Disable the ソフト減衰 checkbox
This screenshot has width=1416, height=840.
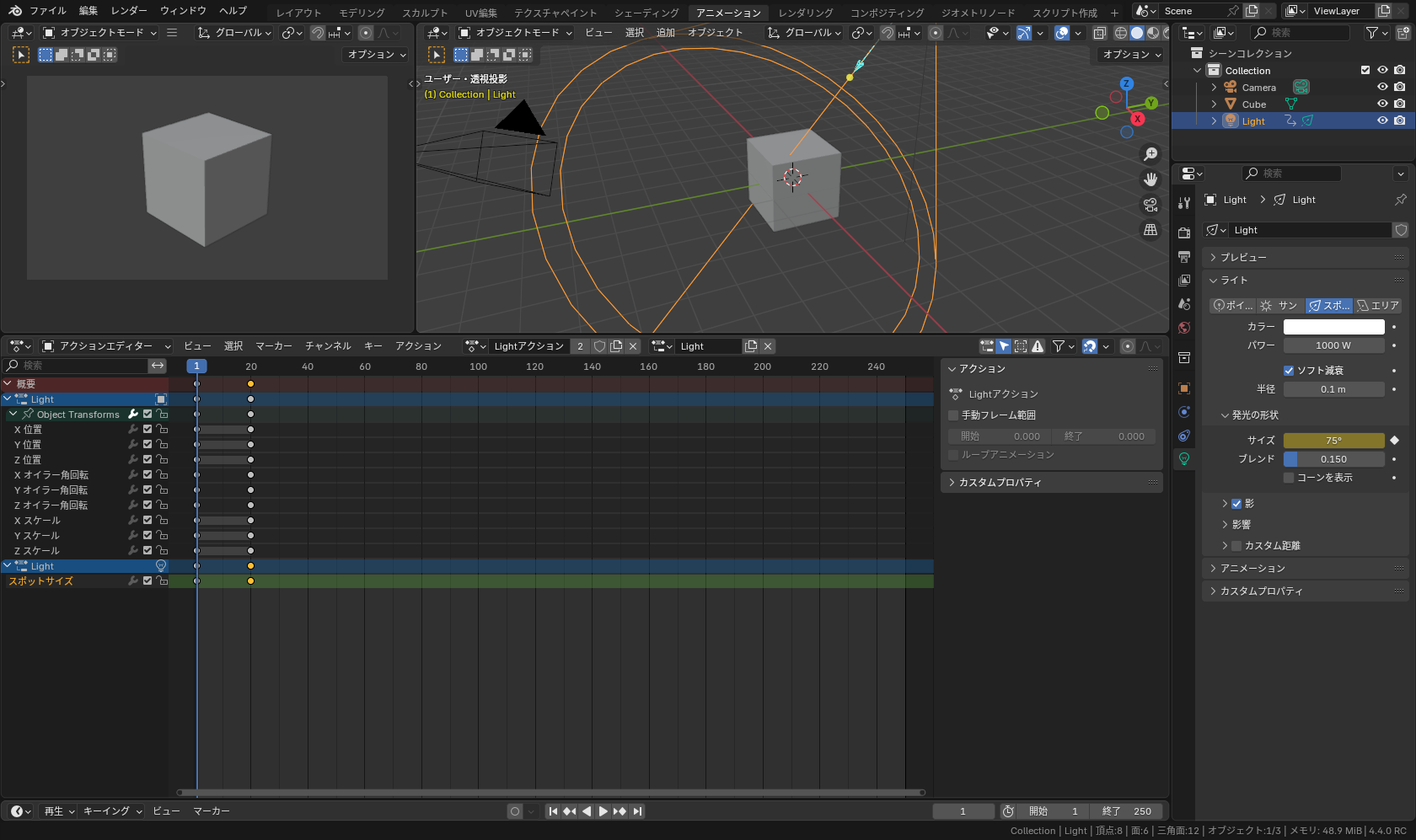[1289, 371]
